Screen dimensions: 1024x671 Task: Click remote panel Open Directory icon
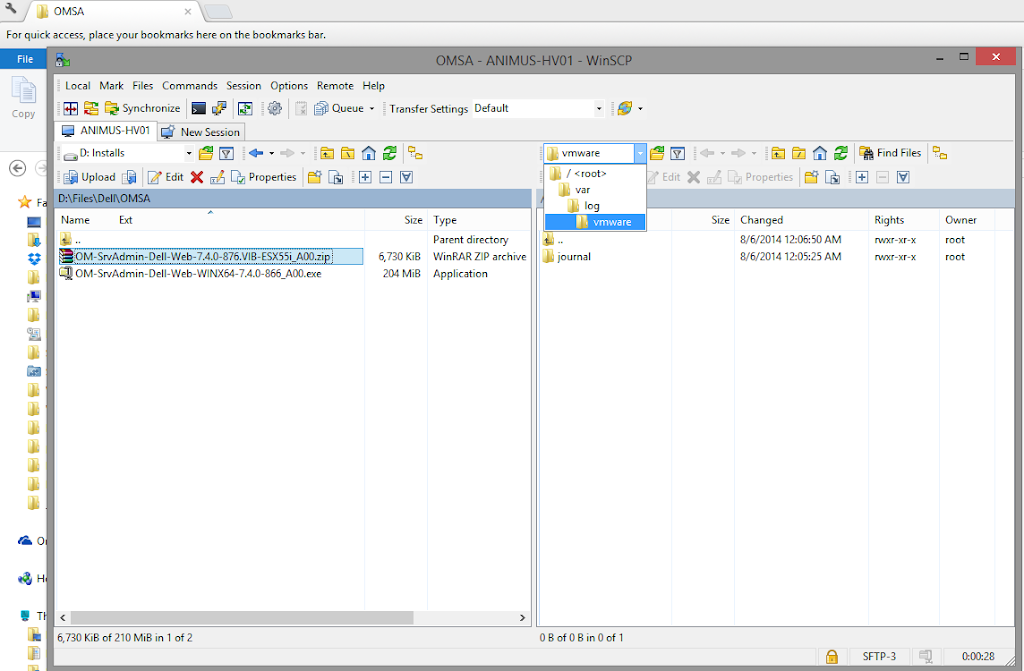(x=658, y=153)
